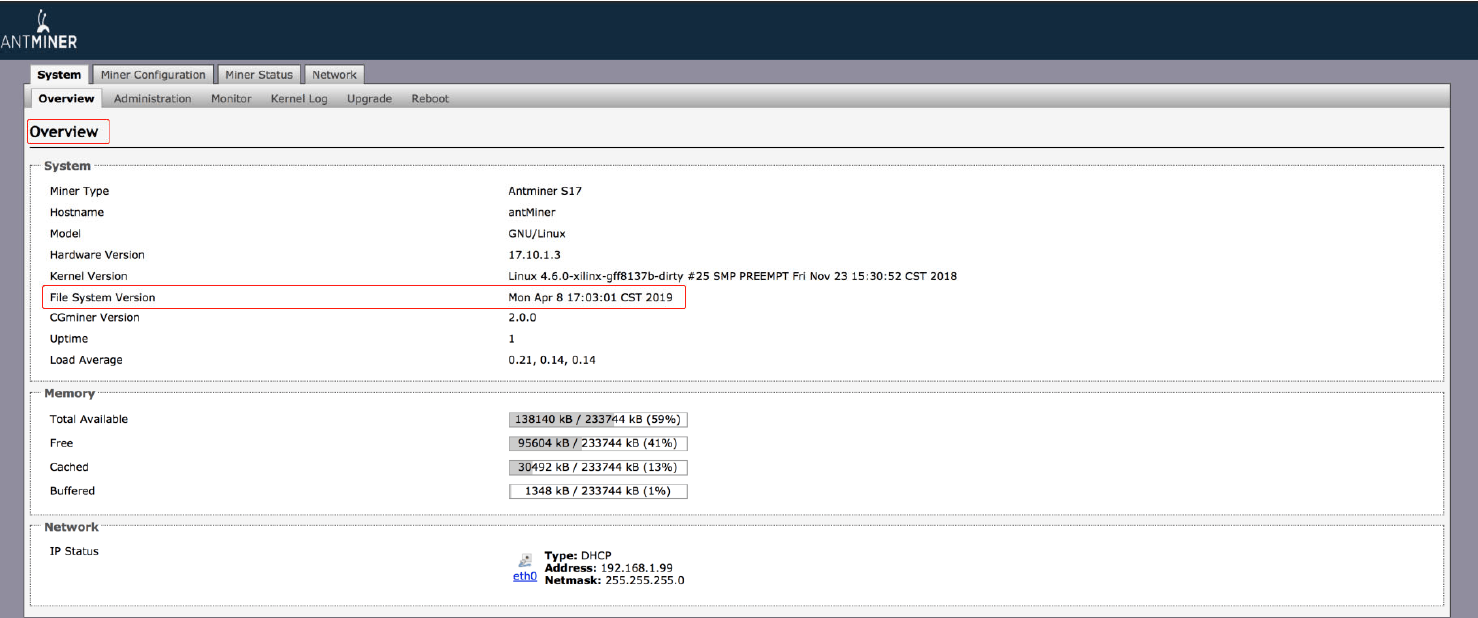Click the Hardware Version label

pos(97,255)
